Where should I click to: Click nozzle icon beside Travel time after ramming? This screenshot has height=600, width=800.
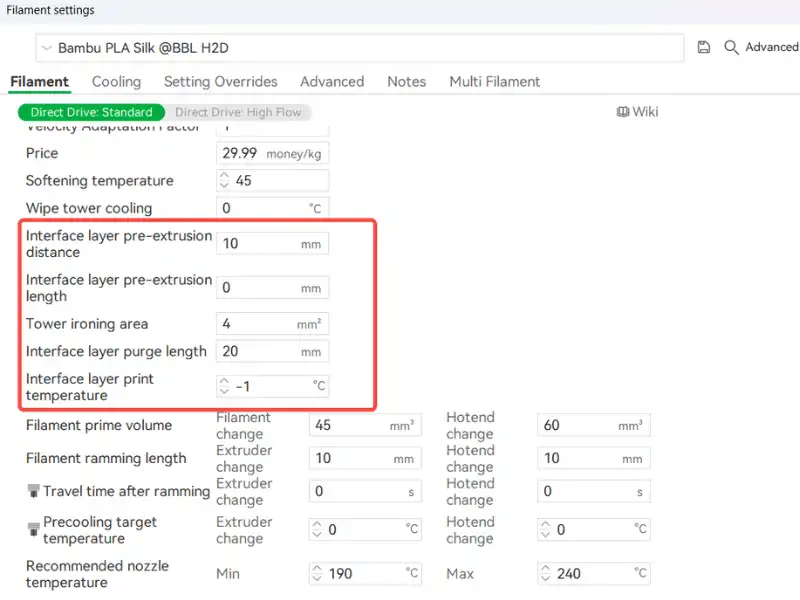coord(33,491)
